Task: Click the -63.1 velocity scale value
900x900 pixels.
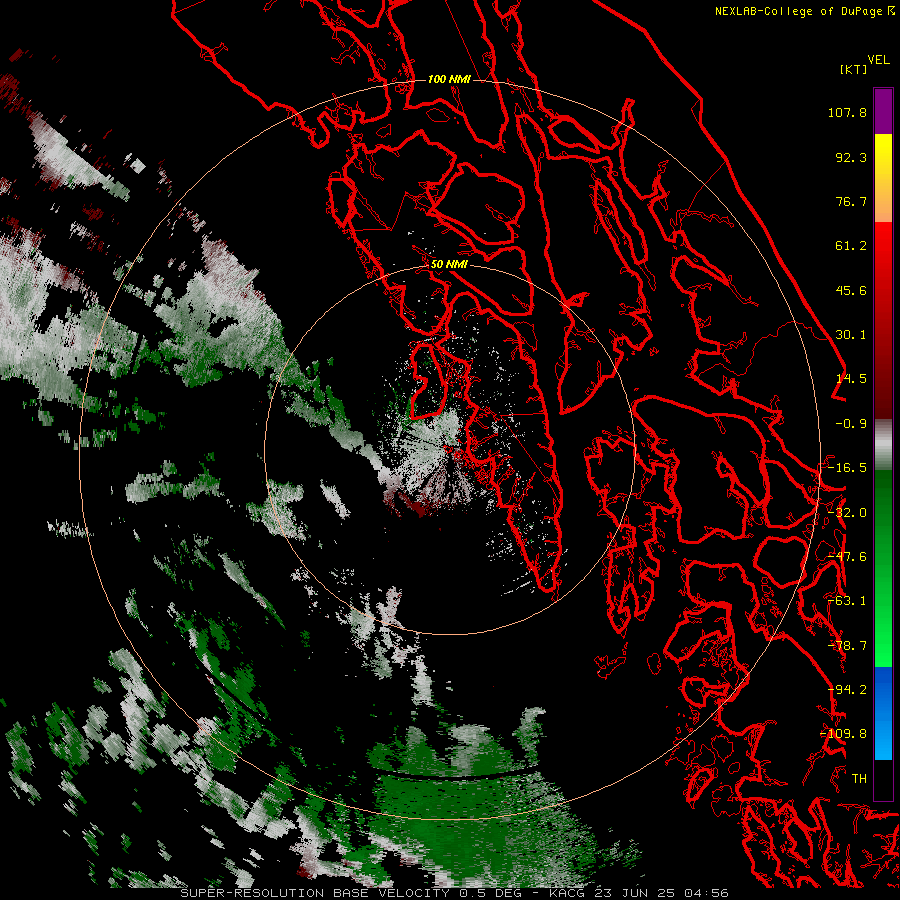Action: [847, 601]
